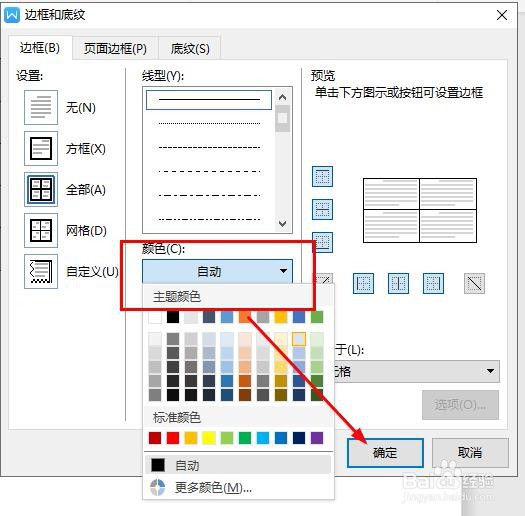Toggle the left border preview button
Image resolution: width=525 pixels, height=516 pixels.
pyautogui.click(x=363, y=284)
